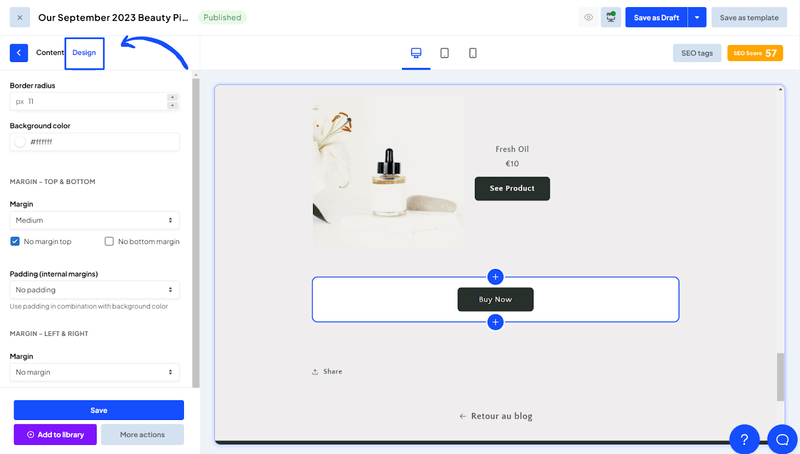Click the border radius px input
The image size is (800, 454).
pyautogui.click(x=94, y=102)
